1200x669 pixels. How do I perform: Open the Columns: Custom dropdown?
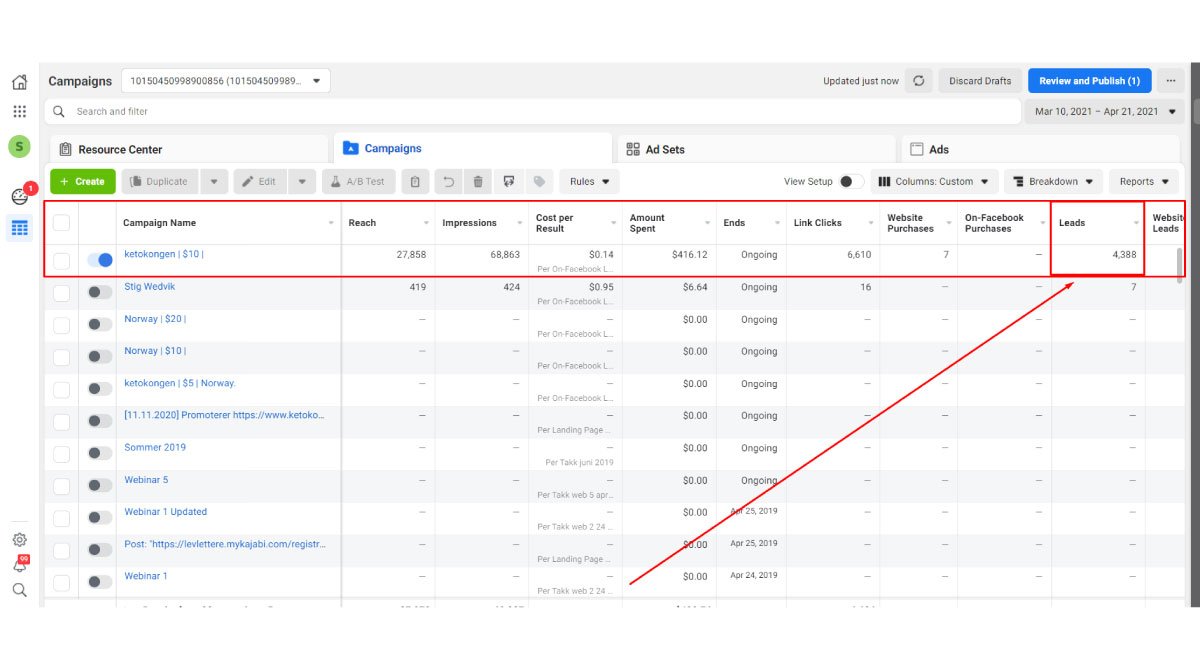point(933,182)
